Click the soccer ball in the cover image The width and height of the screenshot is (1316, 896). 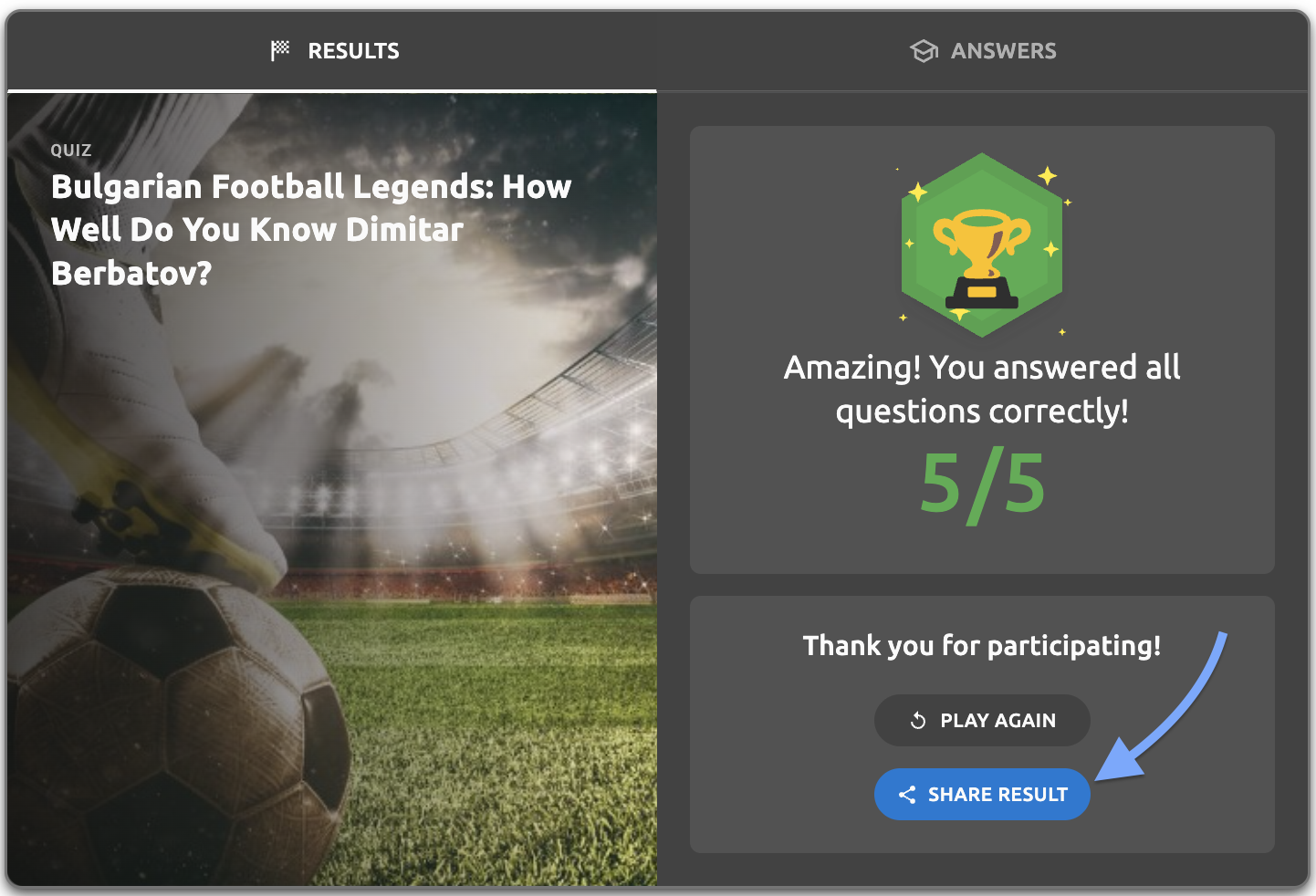(x=173, y=730)
